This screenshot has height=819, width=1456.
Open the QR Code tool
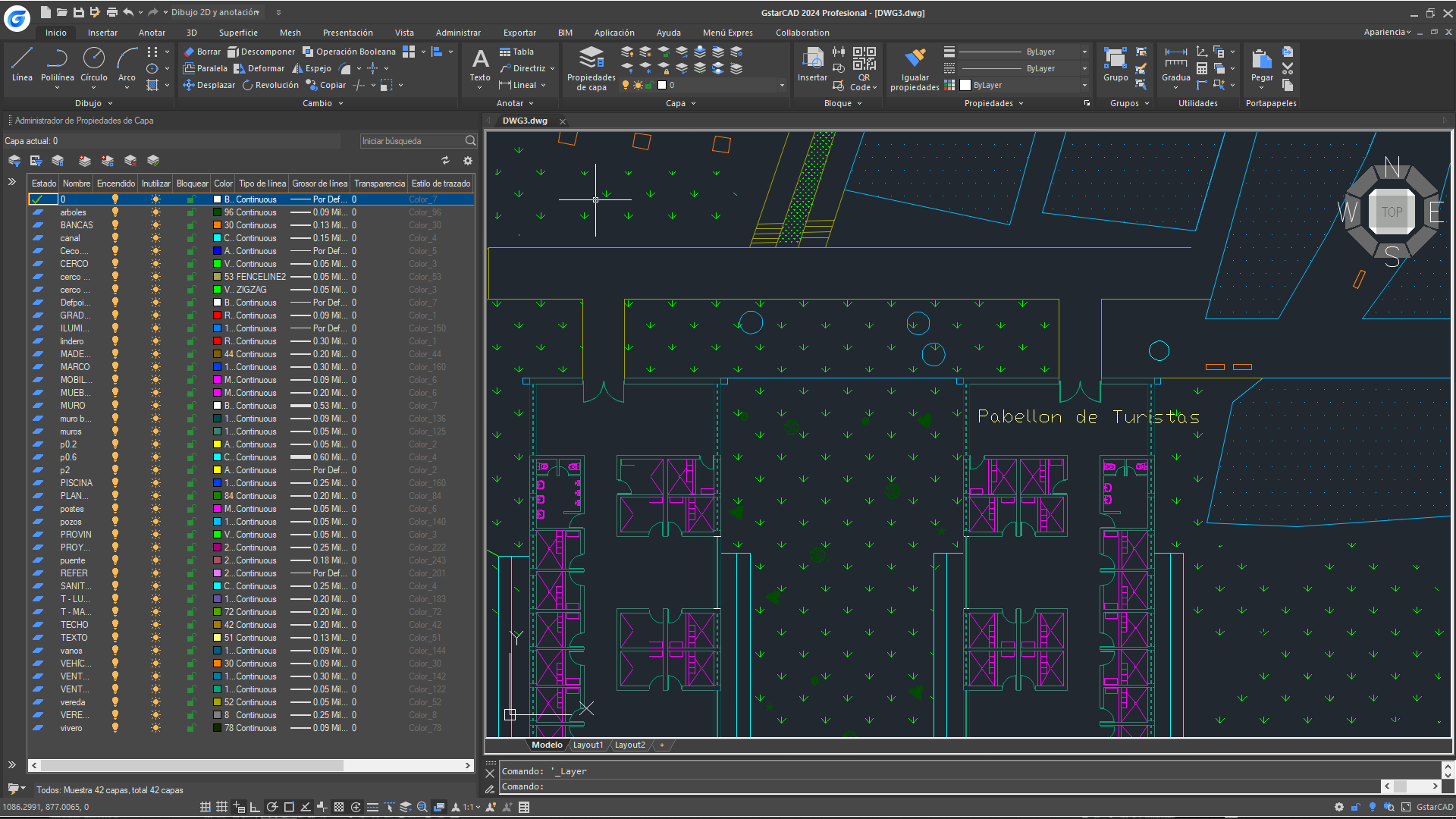tap(864, 68)
